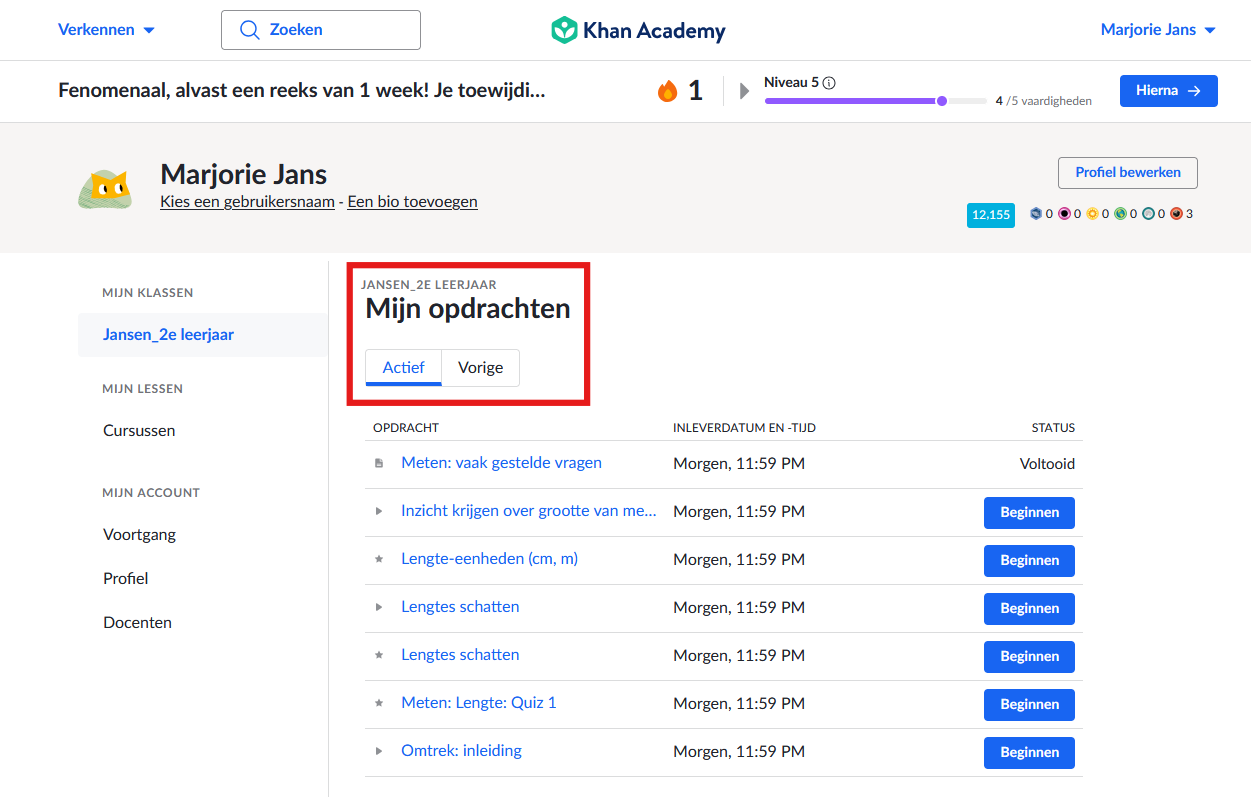Screen dimensions: 1251x797
Task: Click the star icon beside Lengte-eenheden (cm, m)
Action: 379,559
